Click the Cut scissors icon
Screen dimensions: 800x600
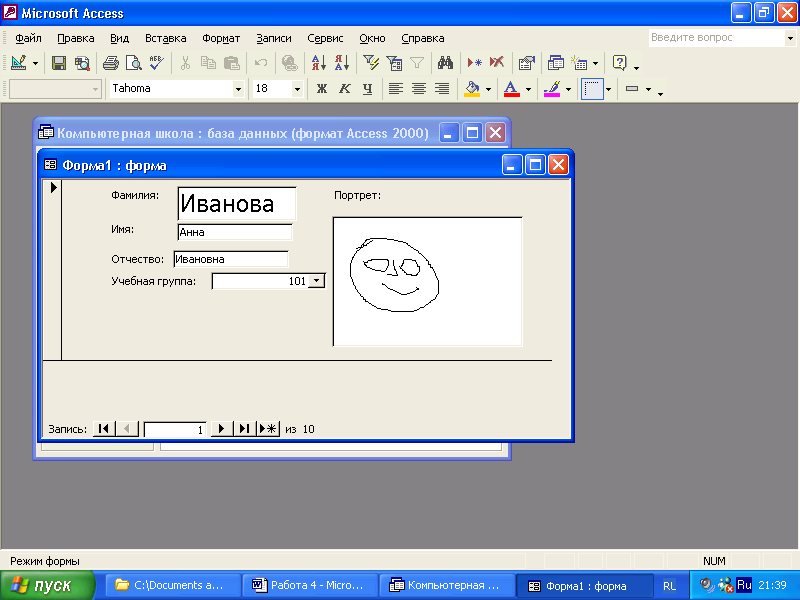coord(185,63)
